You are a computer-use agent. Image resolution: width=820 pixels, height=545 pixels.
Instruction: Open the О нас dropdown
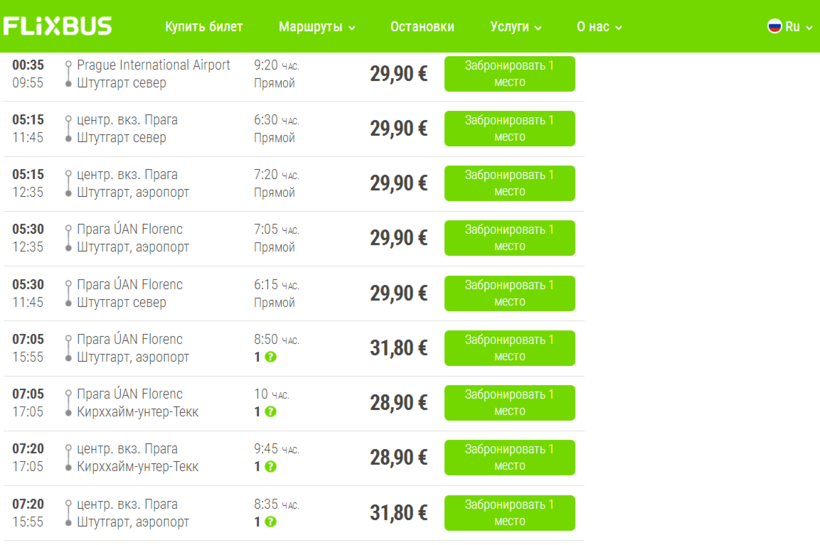click(599, 27)
